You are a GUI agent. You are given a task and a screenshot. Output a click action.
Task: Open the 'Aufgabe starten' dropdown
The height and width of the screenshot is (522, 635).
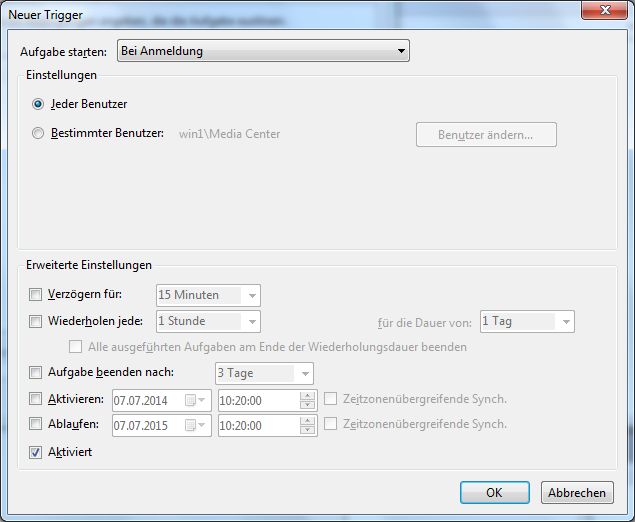[263, 51]
